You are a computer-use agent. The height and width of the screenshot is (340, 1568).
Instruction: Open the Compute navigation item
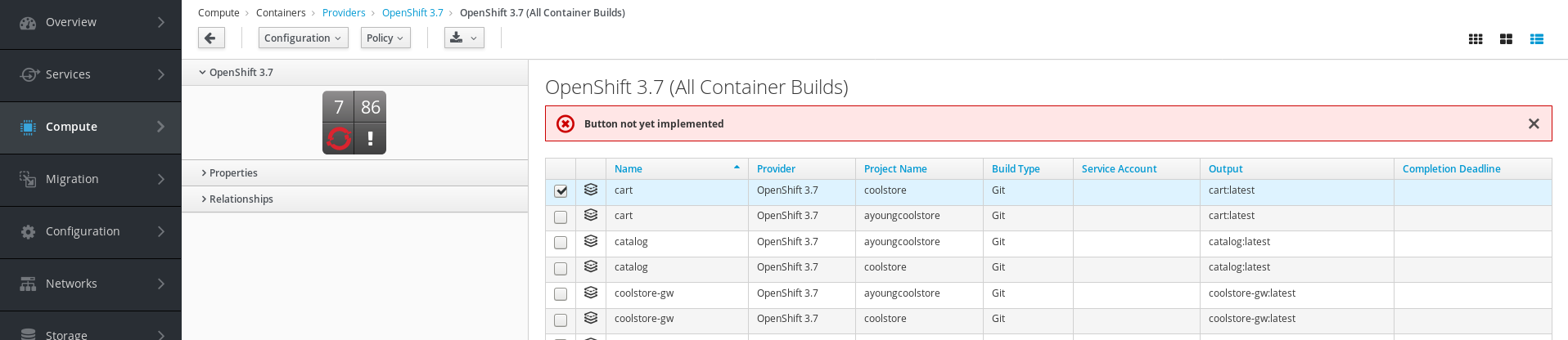(x=90, y=127)
